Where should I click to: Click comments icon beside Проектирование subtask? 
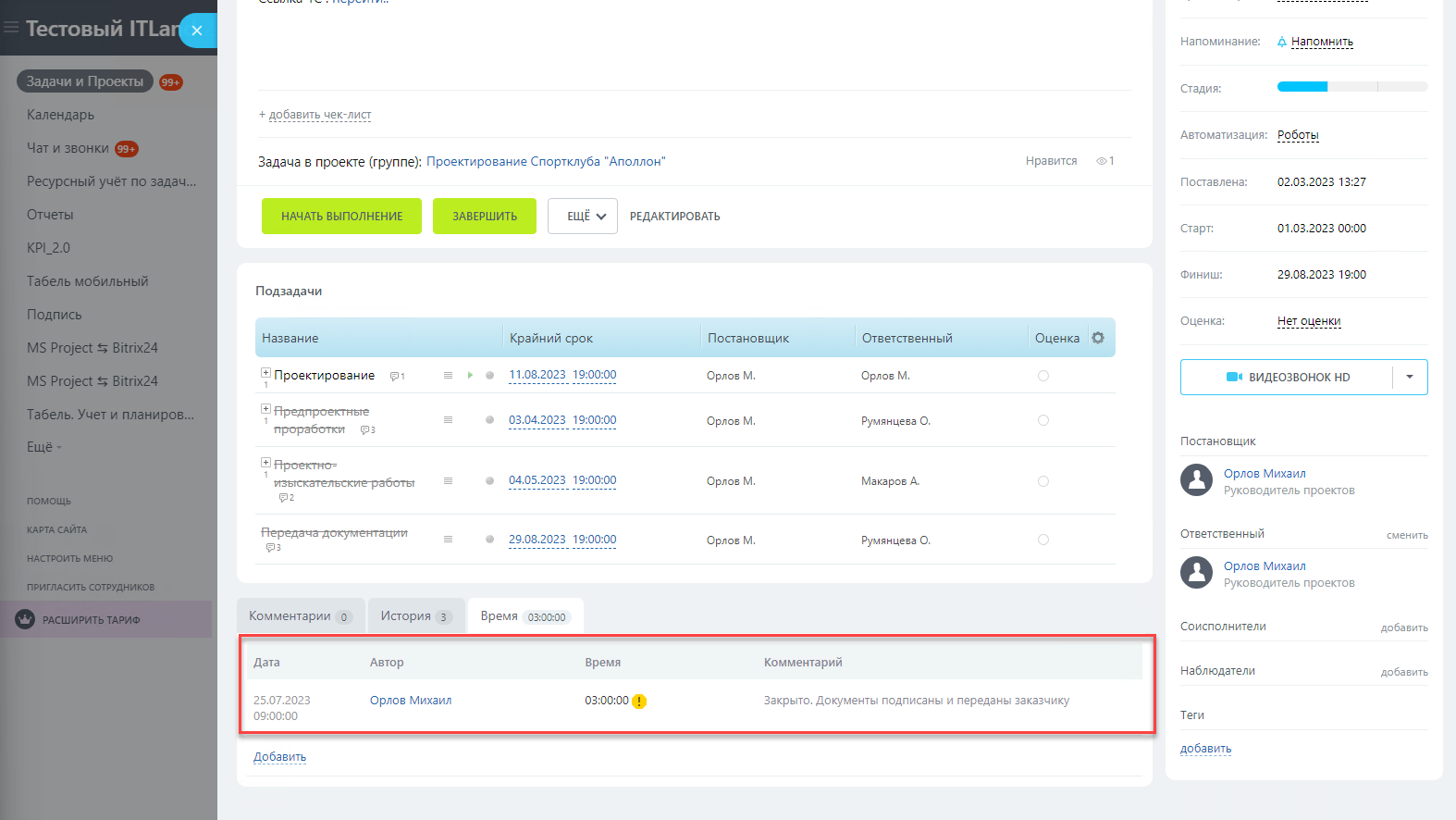coord(397,377)
